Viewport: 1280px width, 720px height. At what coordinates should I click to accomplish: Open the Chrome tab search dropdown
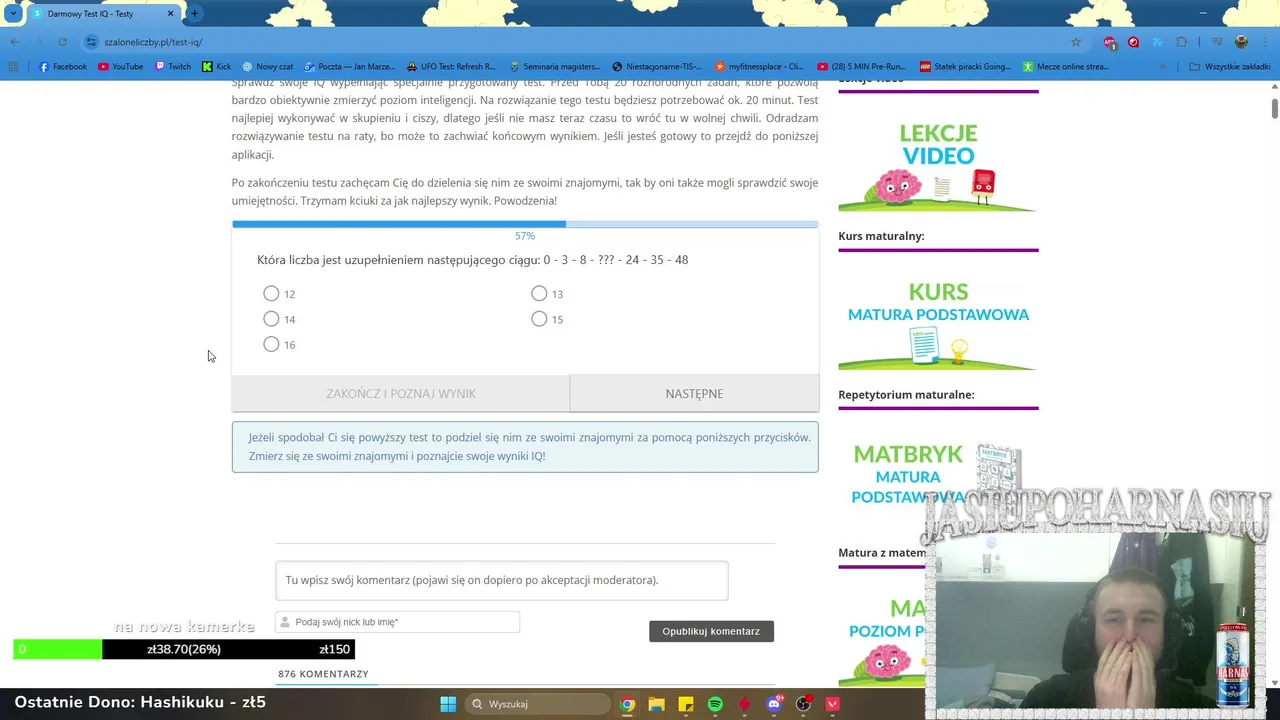coord(13,14)
